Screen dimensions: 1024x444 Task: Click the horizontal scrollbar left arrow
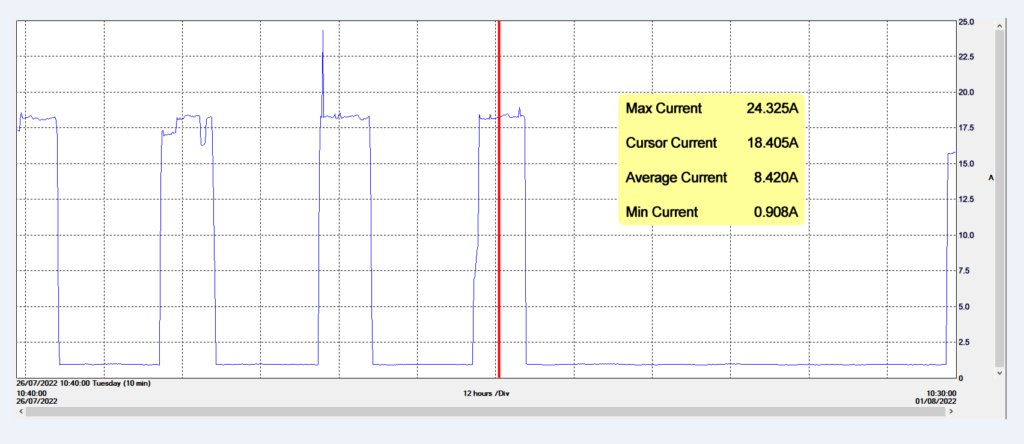[20, 409]
